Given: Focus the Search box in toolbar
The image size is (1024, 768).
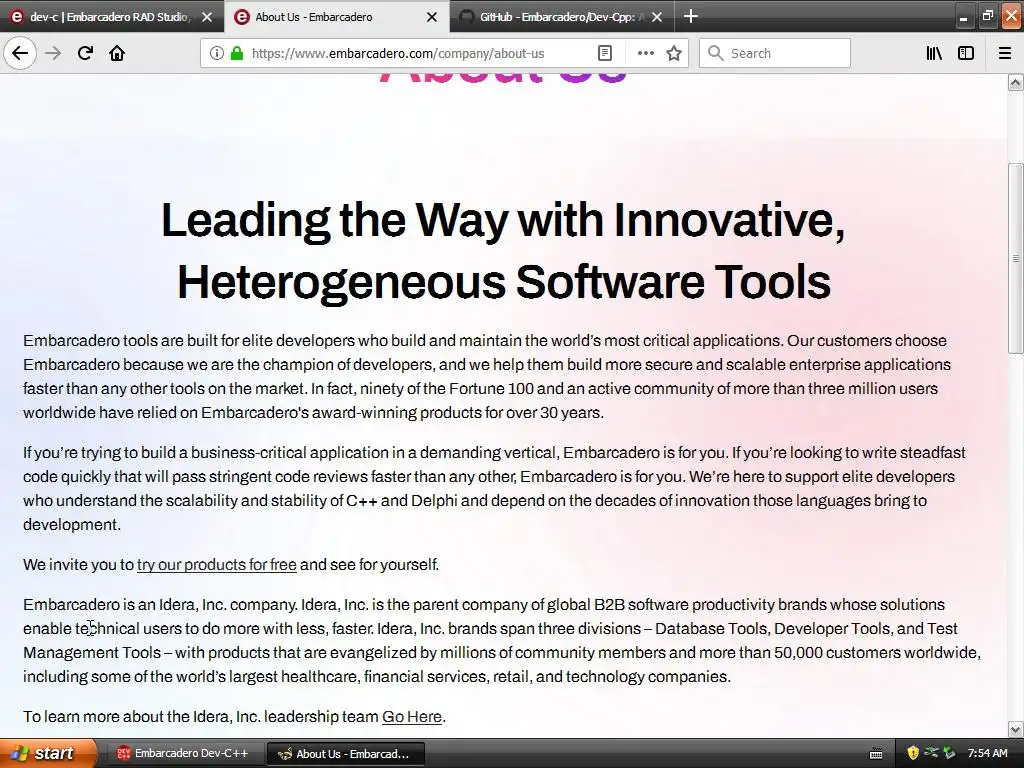Looking at the screenshot, I should (x=775, y=53).
